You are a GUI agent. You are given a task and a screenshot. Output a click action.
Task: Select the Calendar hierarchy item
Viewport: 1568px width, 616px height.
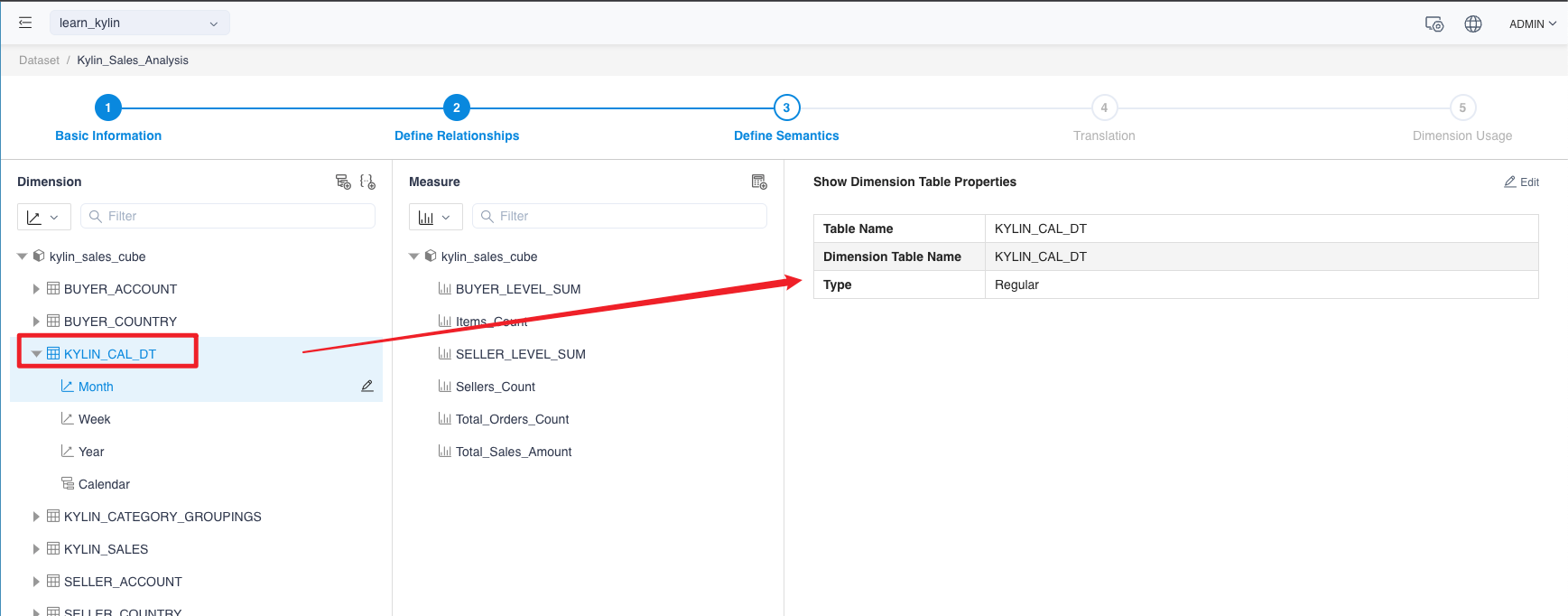pos(104,484)
